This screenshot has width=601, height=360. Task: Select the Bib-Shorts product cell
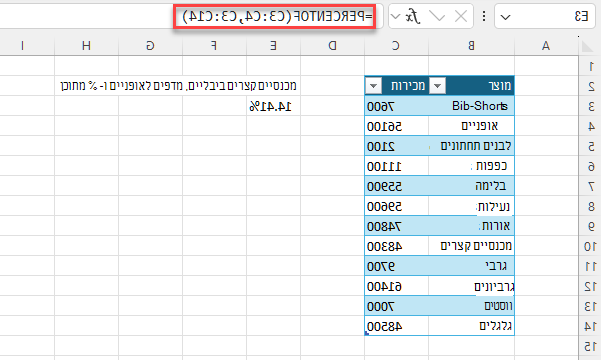click(x=471, y=106)
